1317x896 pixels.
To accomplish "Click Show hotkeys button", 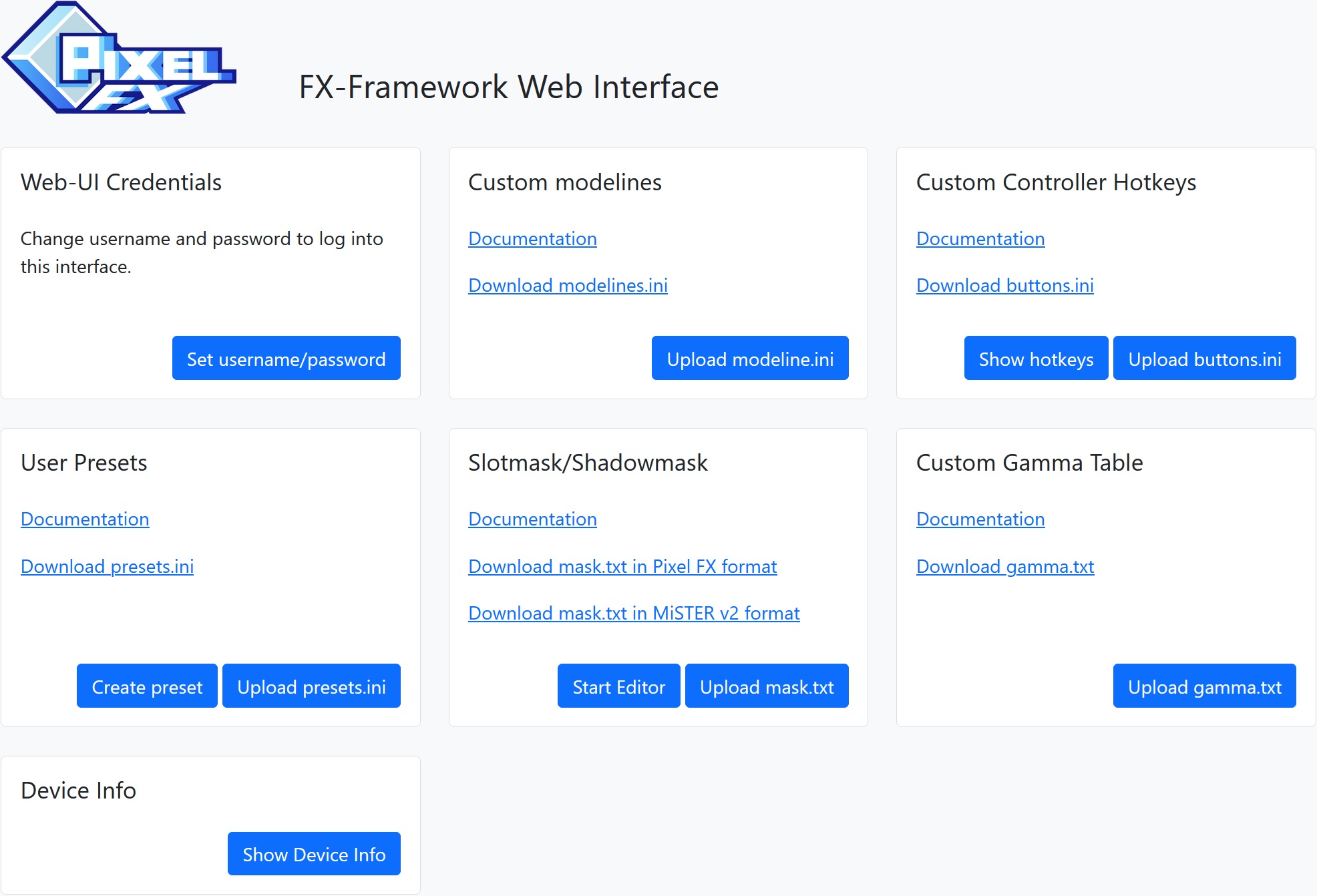I will click(x=1036, y=359).
